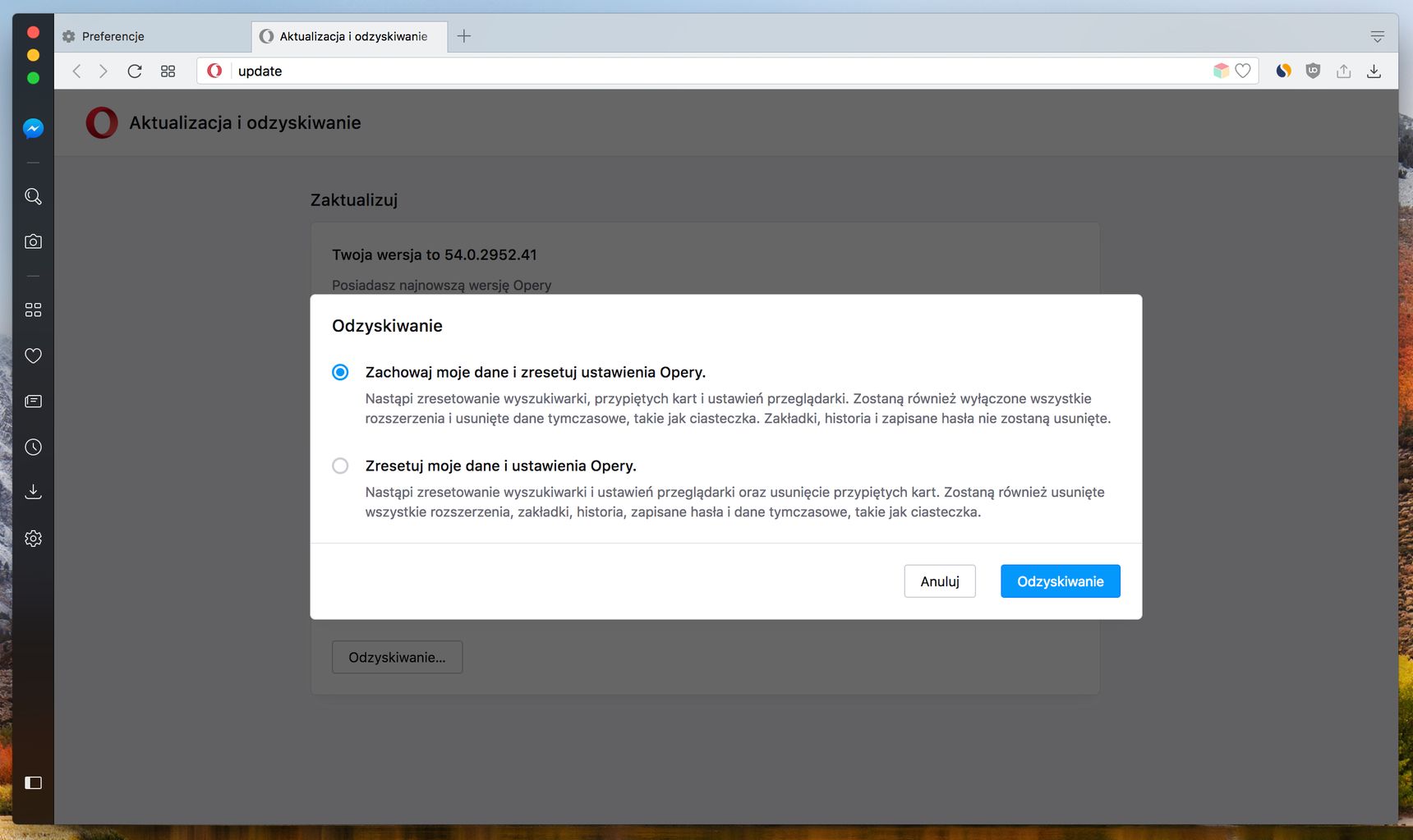Reload the current page
The image size is (1413, 840).
tap(135, 71)
